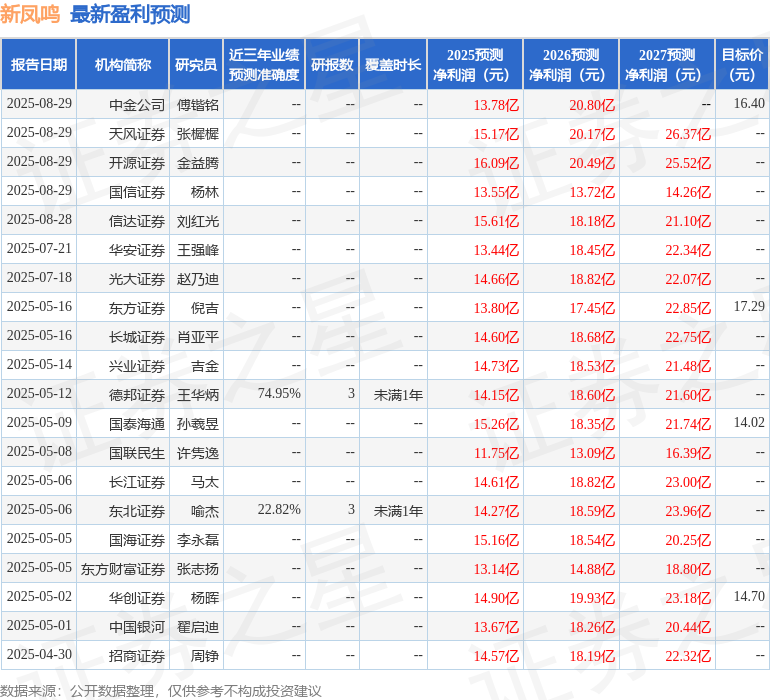Image resolution: width=770 pixels, height=700 pixels.
Task: Click the 最新盈利预测 heading
Action: coord(130,15)
